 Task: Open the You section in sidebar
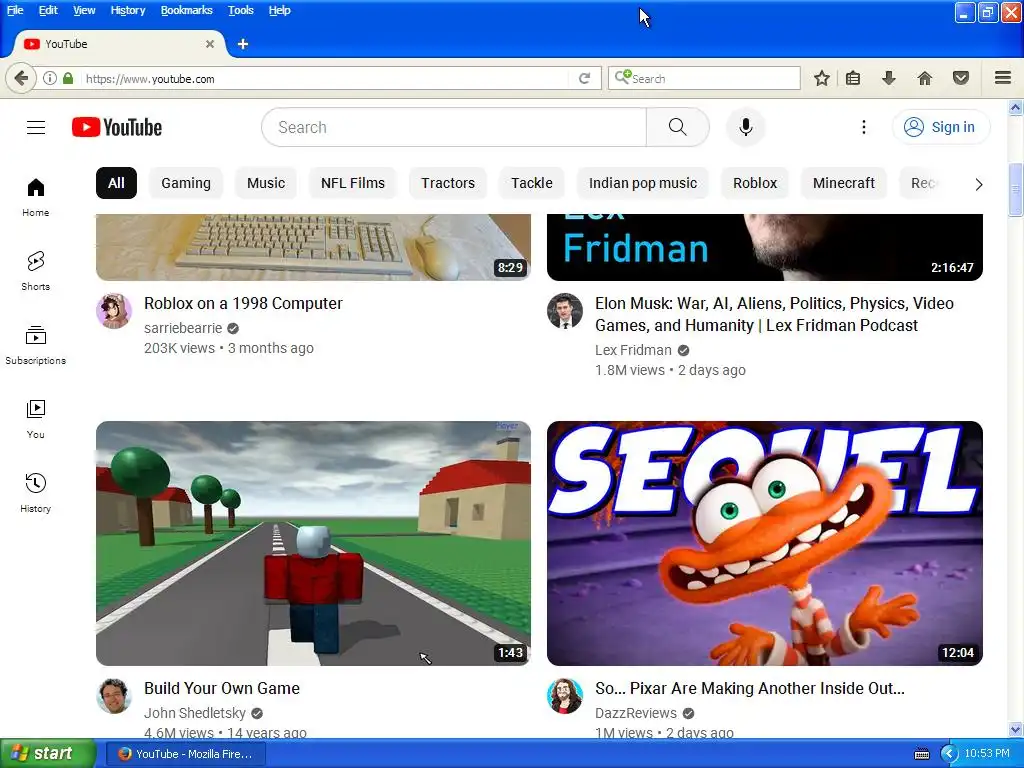coord(35,419)
